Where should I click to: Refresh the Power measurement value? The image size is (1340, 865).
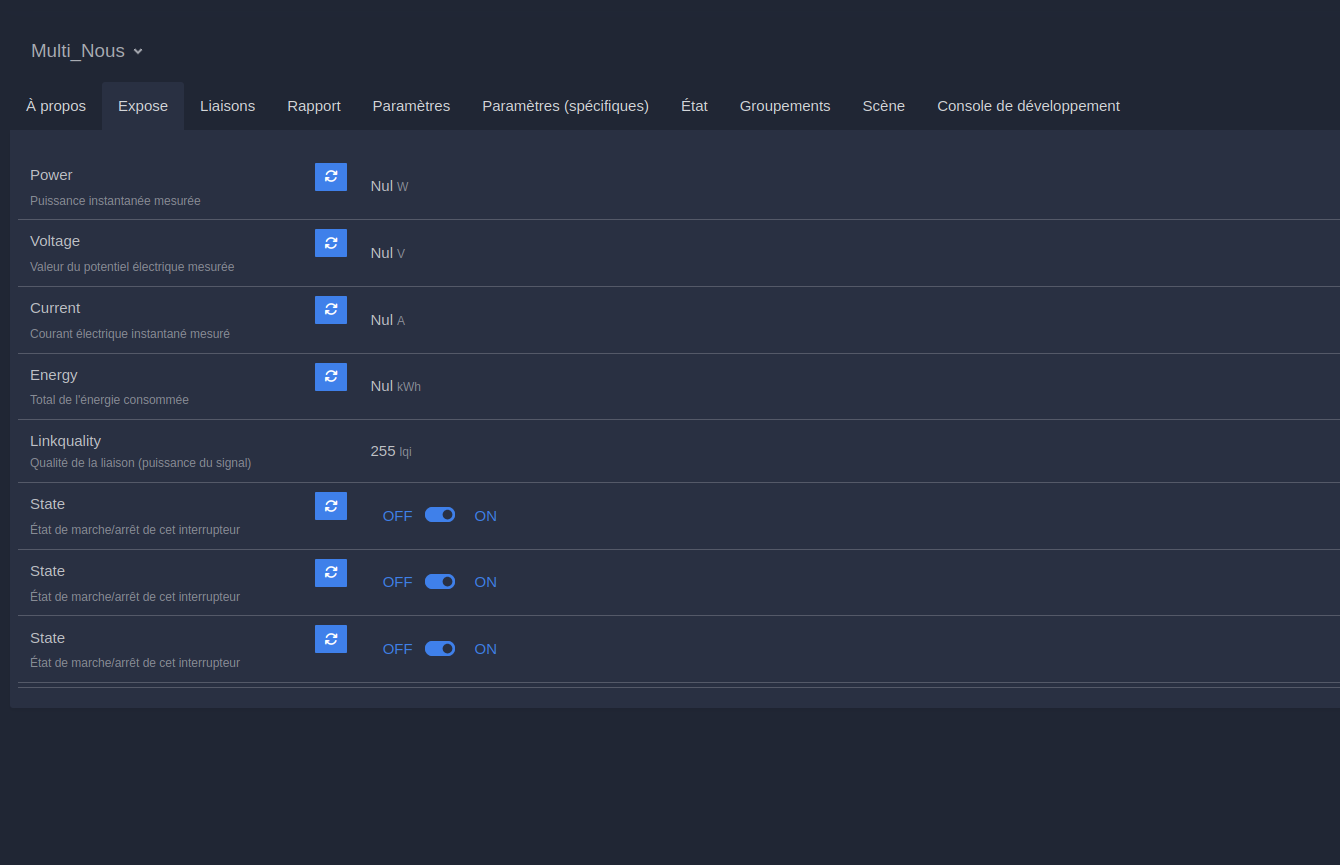pos(331,177)
